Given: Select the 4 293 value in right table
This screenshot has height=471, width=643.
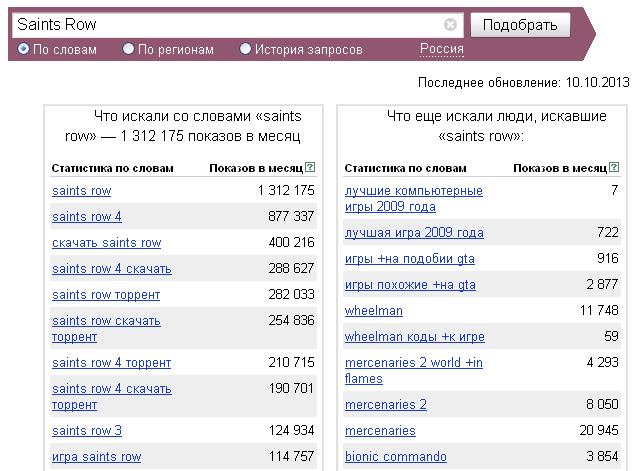Looking at the screenshot, I should (x=602, y=362).
